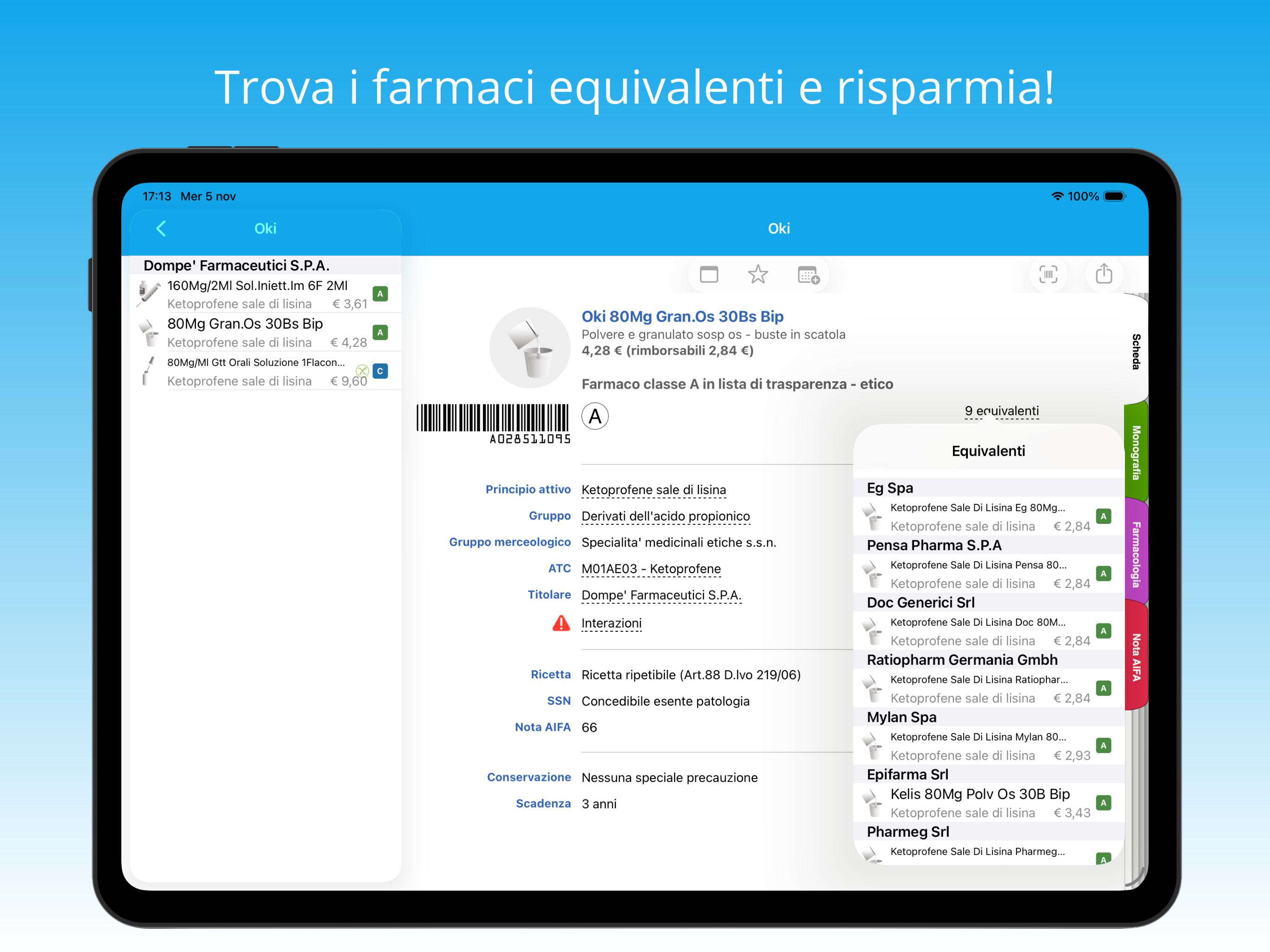This screenshot has height=952, width=1270.
Task: Open the barcode scanner icon
Action: point(1048,274)
